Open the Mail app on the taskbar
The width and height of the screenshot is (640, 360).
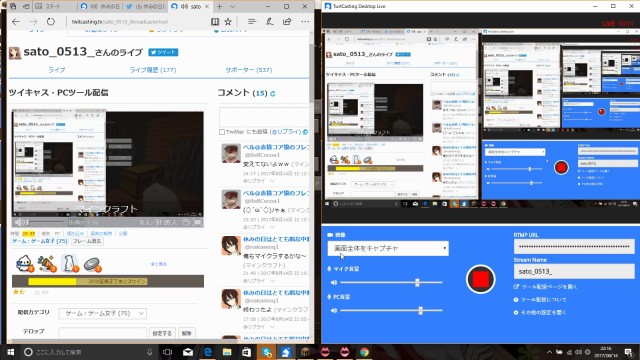coord(188,352)
